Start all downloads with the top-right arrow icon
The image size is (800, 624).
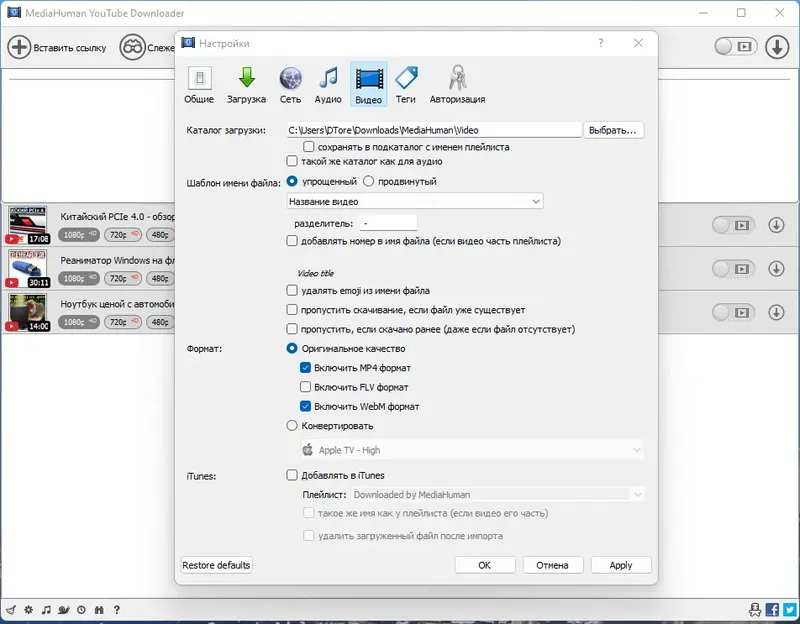click(777, 47)
